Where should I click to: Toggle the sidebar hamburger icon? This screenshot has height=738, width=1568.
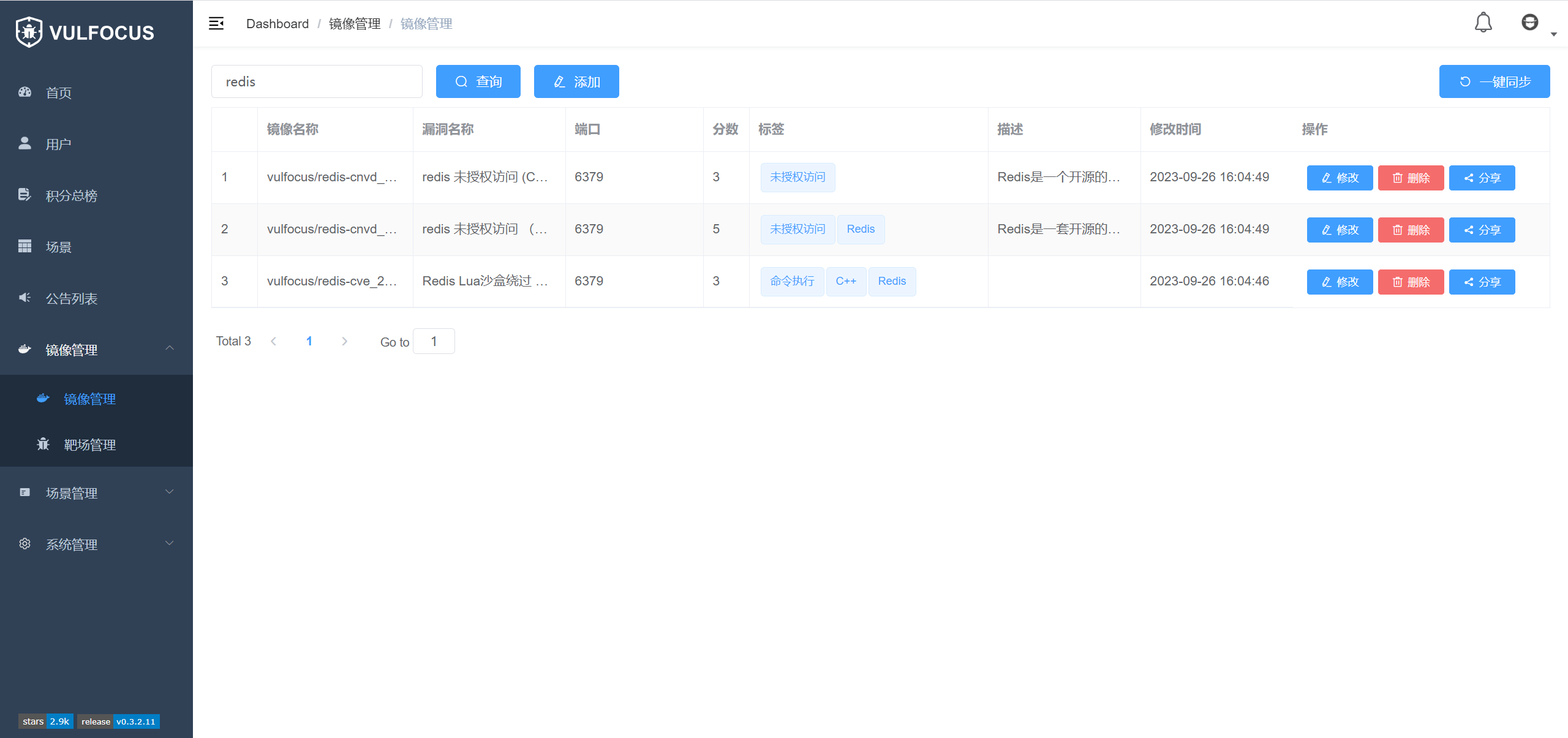(x=216, y=23)
